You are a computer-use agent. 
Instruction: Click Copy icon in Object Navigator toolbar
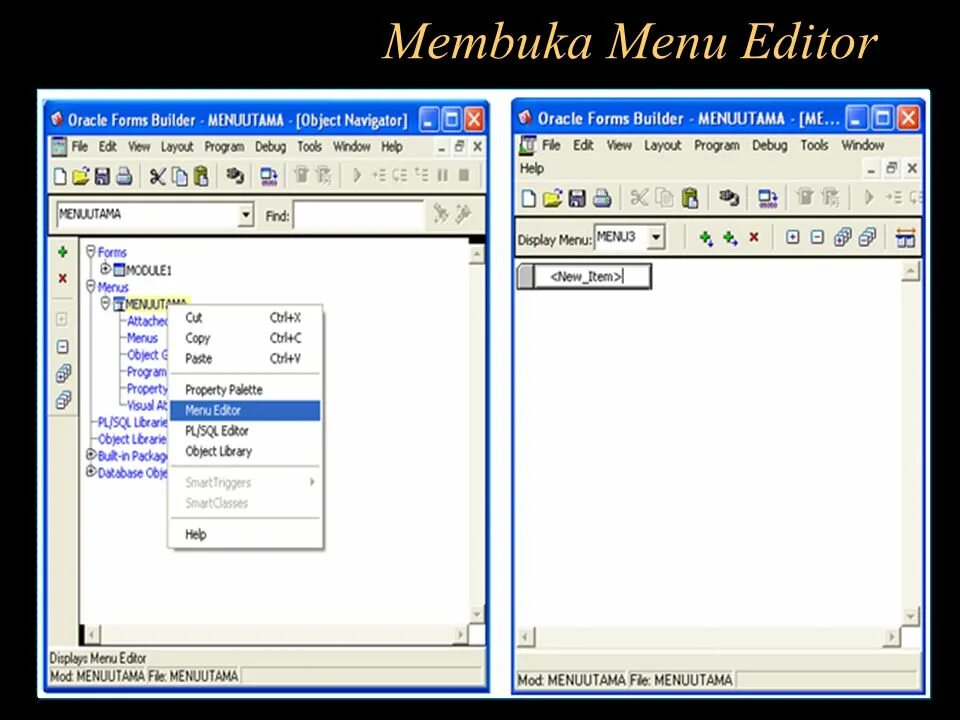[180, 176]
